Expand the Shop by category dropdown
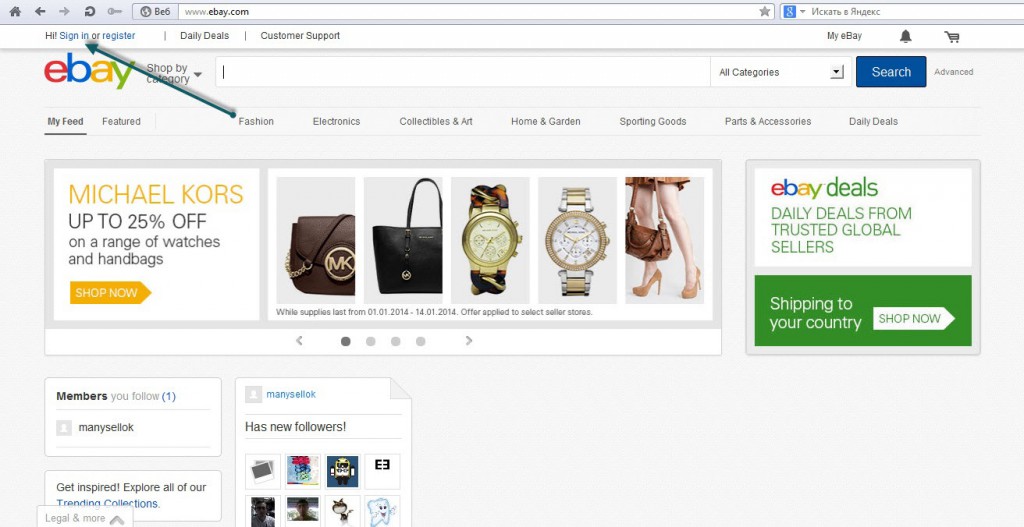The height and width of the screenshot is (527, 1024). click(x=174, y=73)
